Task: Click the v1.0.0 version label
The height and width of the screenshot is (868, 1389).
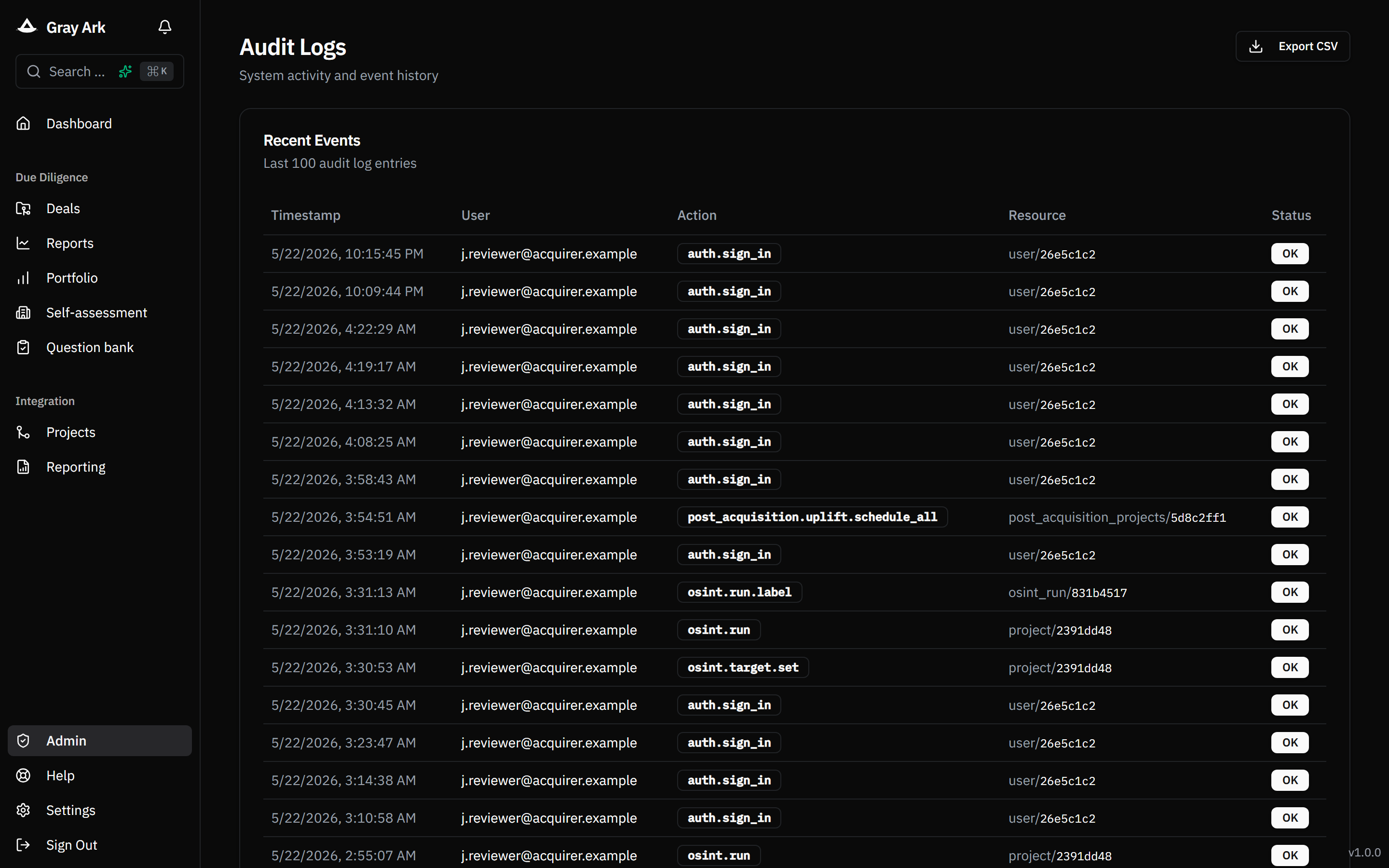Action: pos(1364,853)
